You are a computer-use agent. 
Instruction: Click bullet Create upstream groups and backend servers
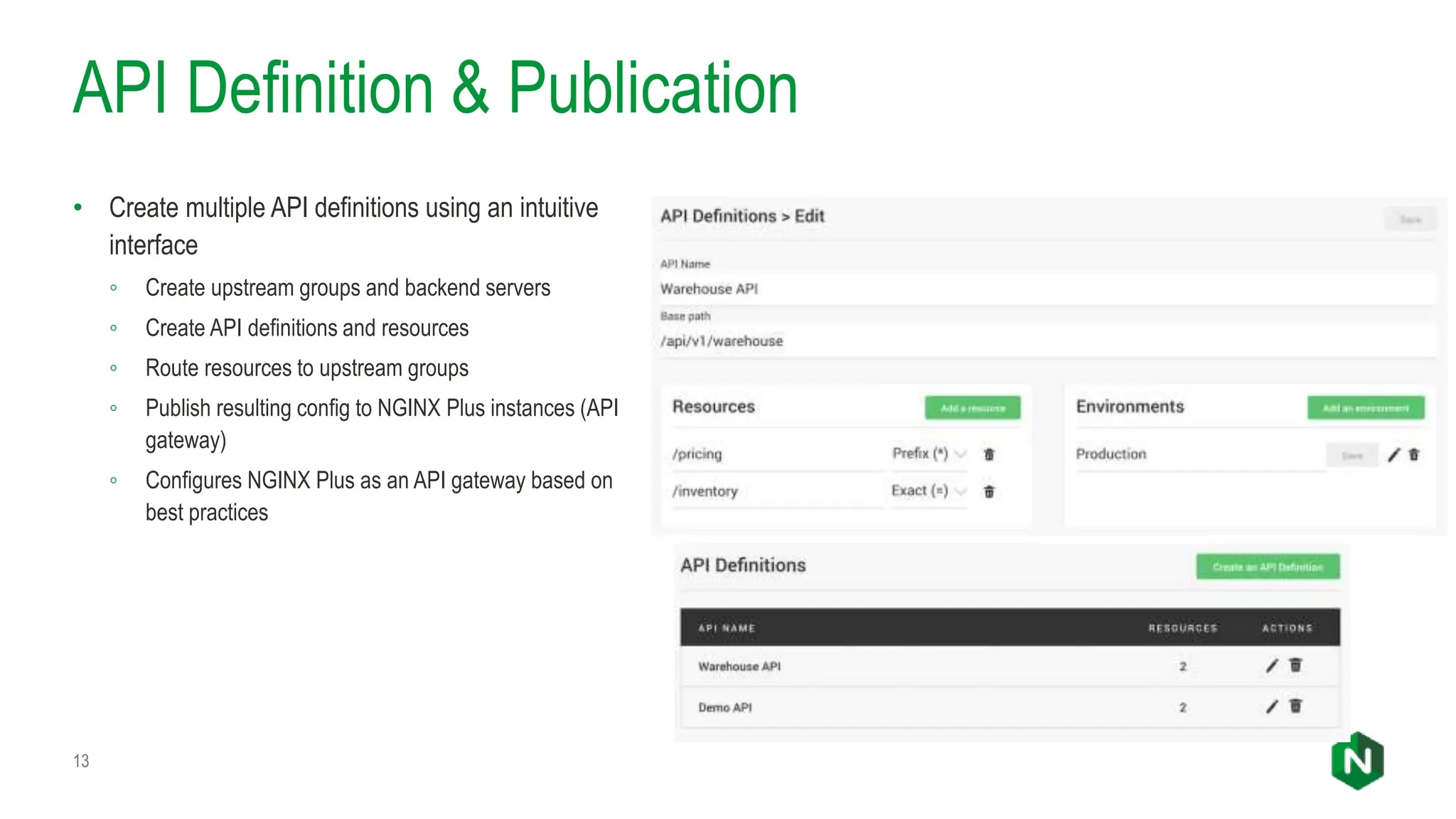[x=348, y=288]
